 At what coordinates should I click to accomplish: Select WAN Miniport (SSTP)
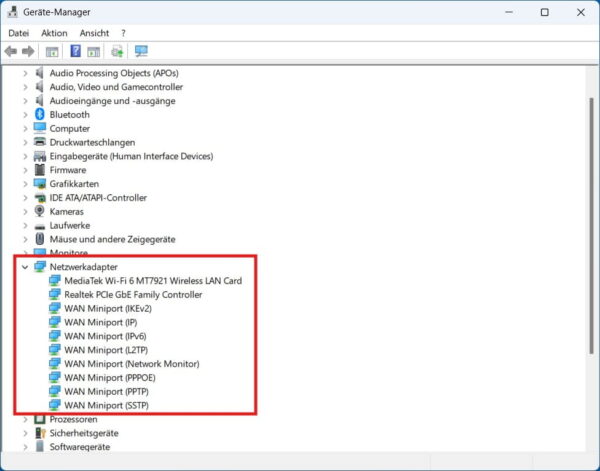pos(106,405)
